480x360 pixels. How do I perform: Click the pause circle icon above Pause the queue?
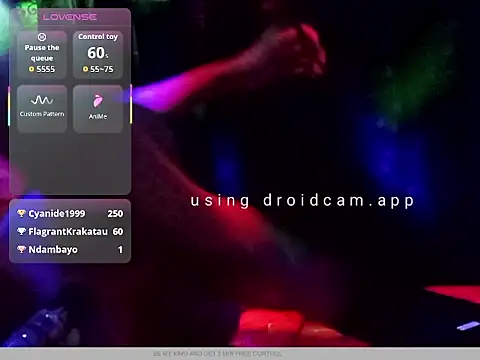[x=42, y=37]
